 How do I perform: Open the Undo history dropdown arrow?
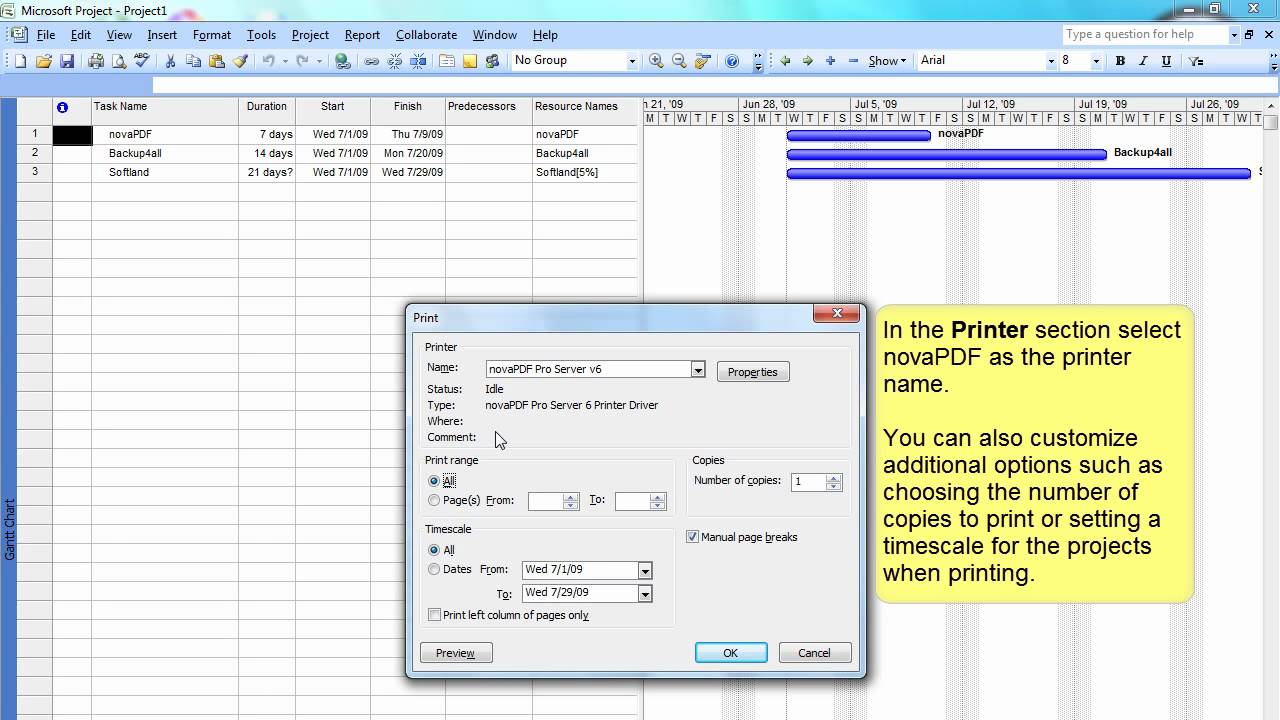(285, 61)
